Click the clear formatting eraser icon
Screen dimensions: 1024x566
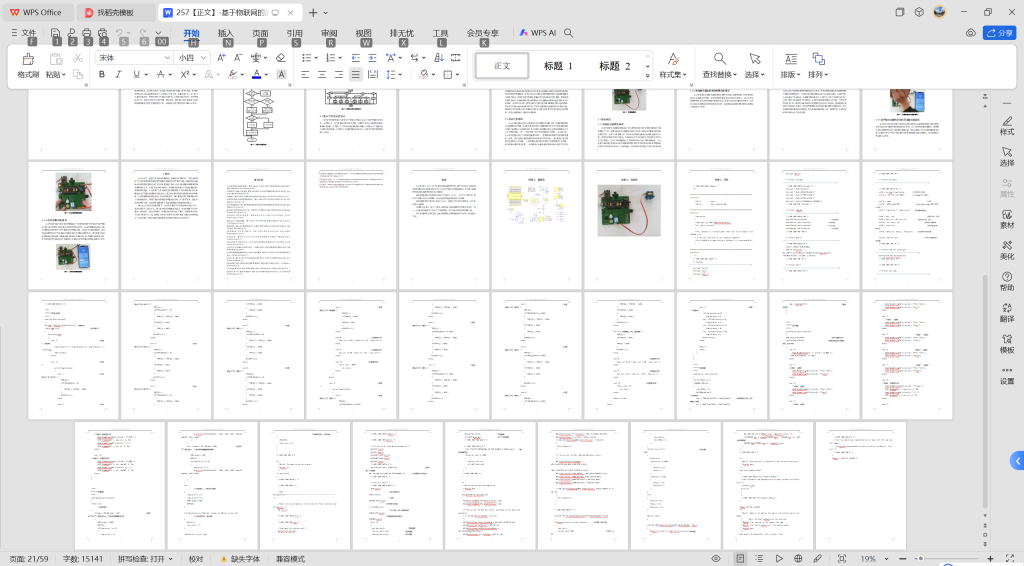coord(280,58)
